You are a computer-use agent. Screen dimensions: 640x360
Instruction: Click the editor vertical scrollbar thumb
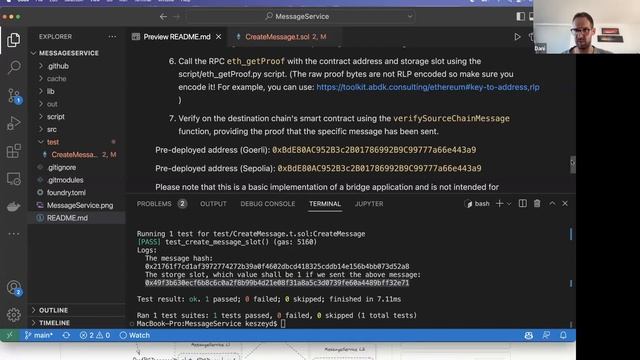point(573,164)
